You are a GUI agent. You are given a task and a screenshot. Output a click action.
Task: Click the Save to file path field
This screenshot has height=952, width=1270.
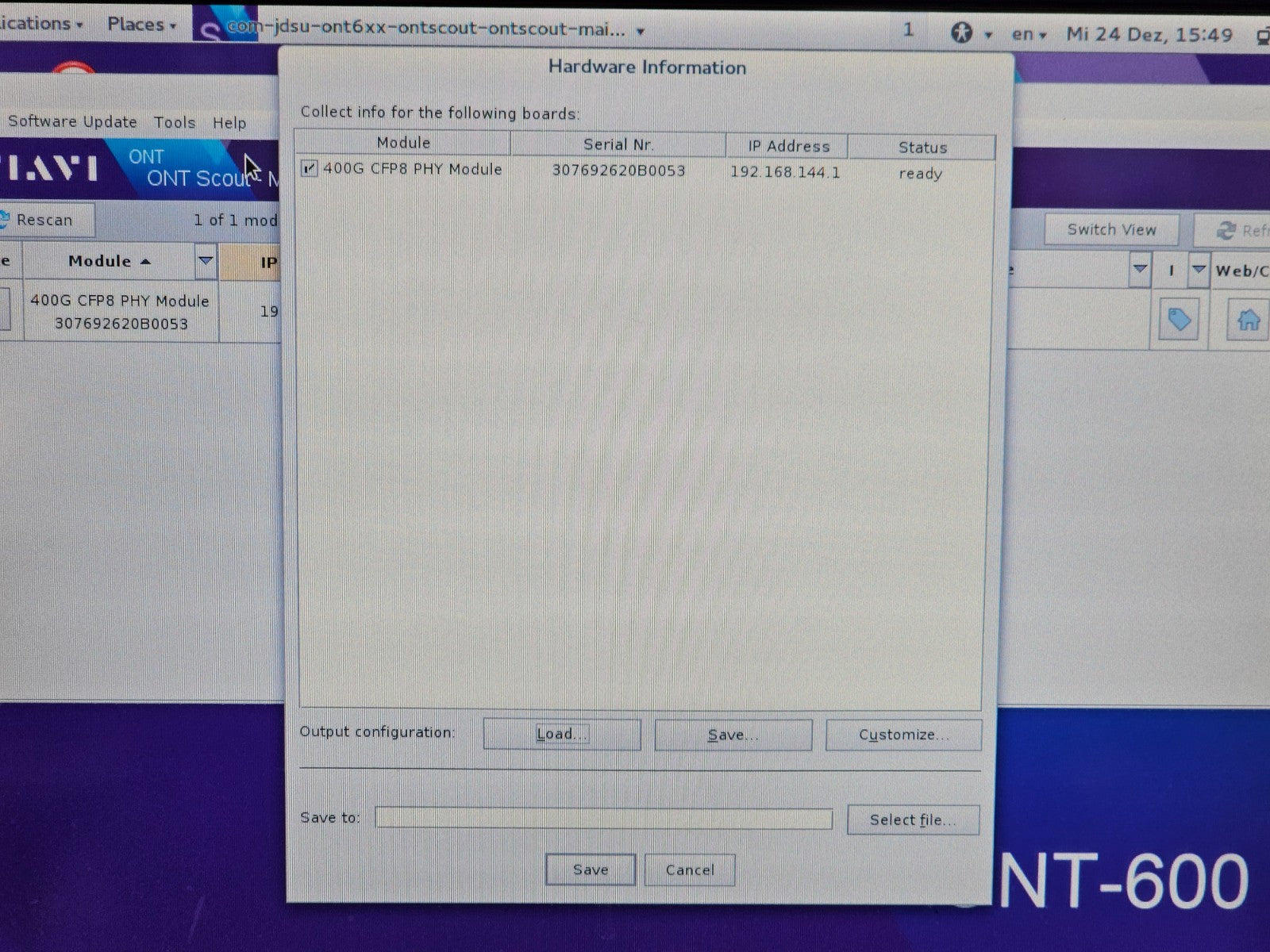pyautogui.click(x=603, y=819)
